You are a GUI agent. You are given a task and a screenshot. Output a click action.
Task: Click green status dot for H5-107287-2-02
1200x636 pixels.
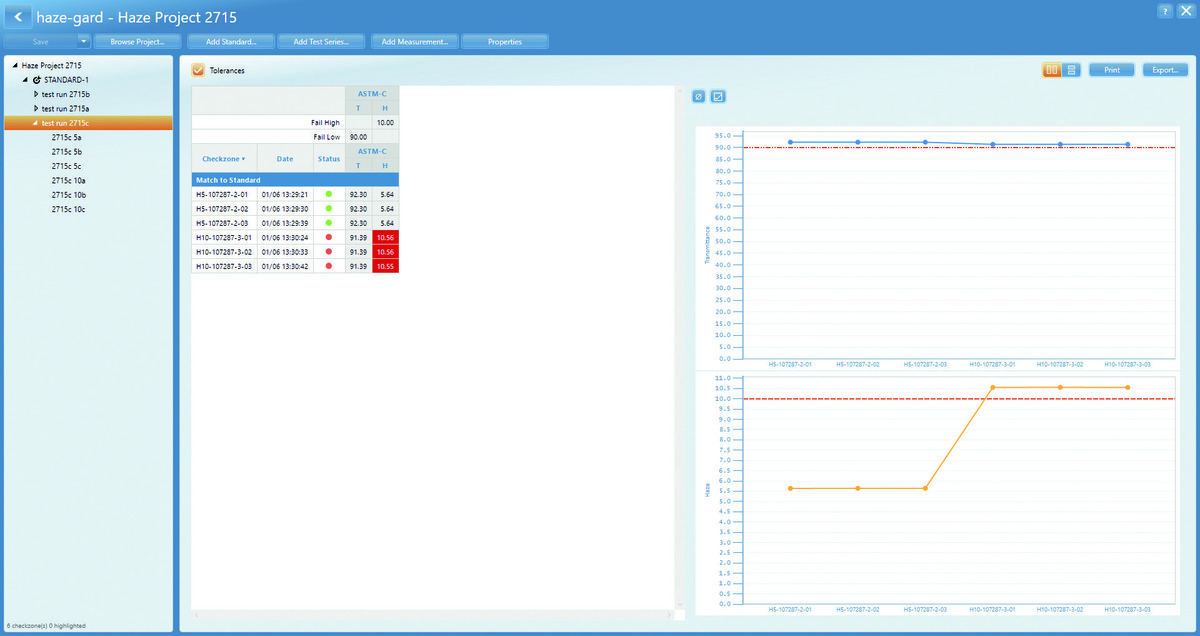tap(329, 208)
